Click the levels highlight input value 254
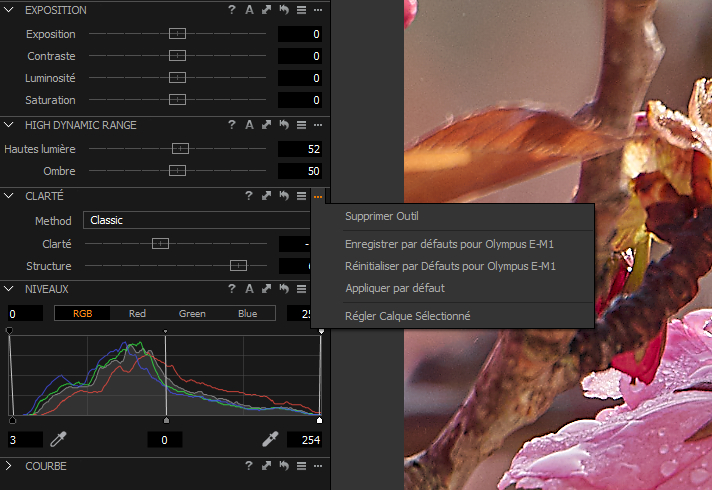Image resolution: width=712 pixels, height=490 pixels. tap(304, 440)
